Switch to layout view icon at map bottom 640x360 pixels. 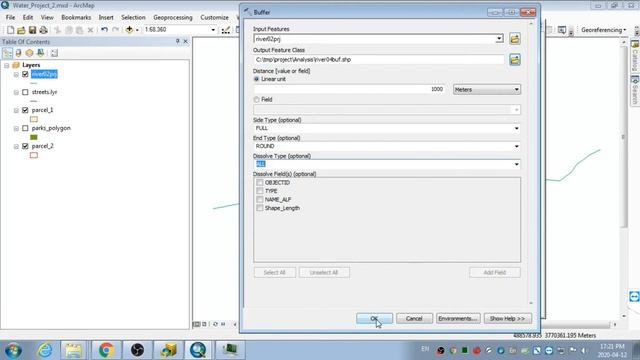pyautogui.click(x=204, y=324)
